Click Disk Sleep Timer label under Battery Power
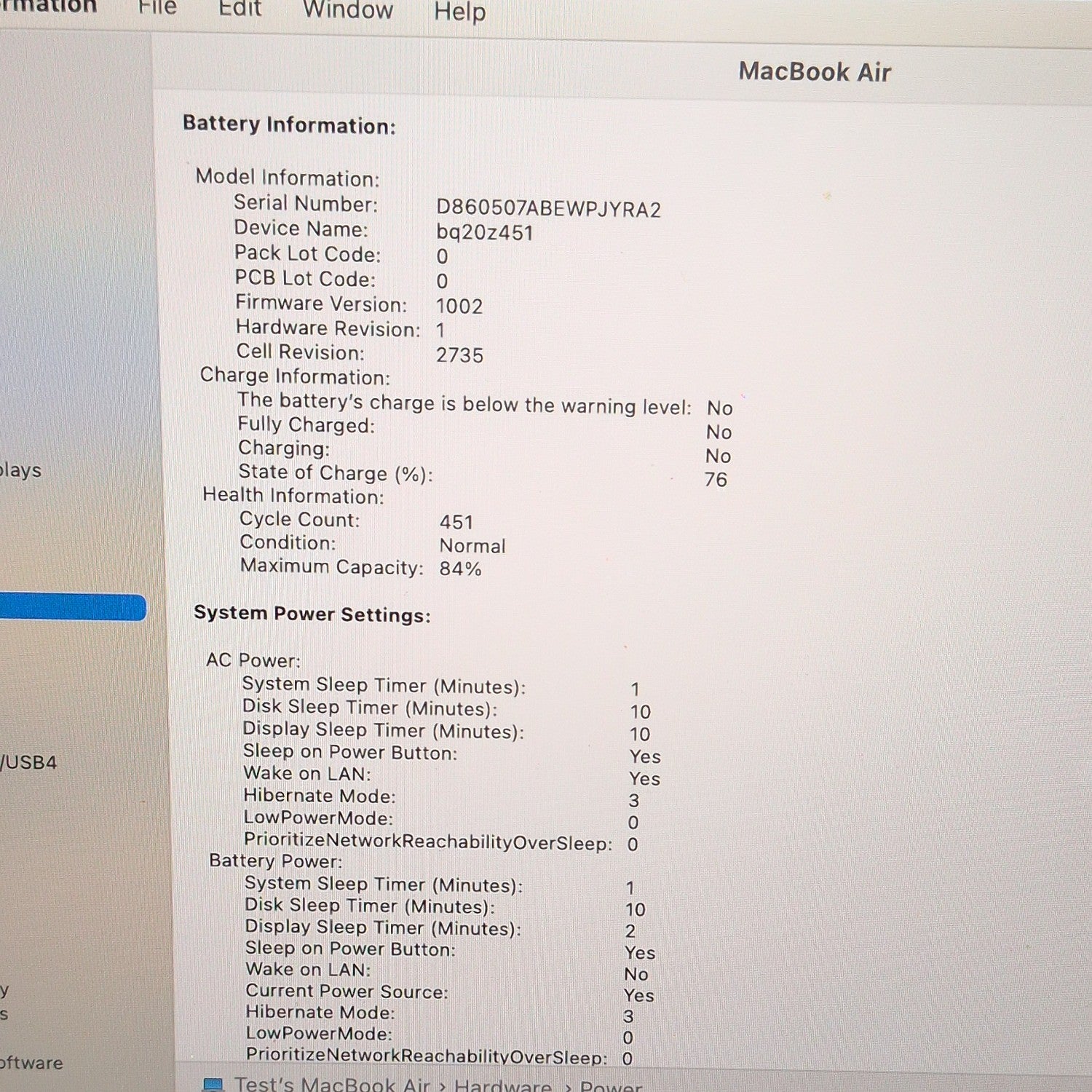The image size is (1092, 1092). [x=370, y=906]
